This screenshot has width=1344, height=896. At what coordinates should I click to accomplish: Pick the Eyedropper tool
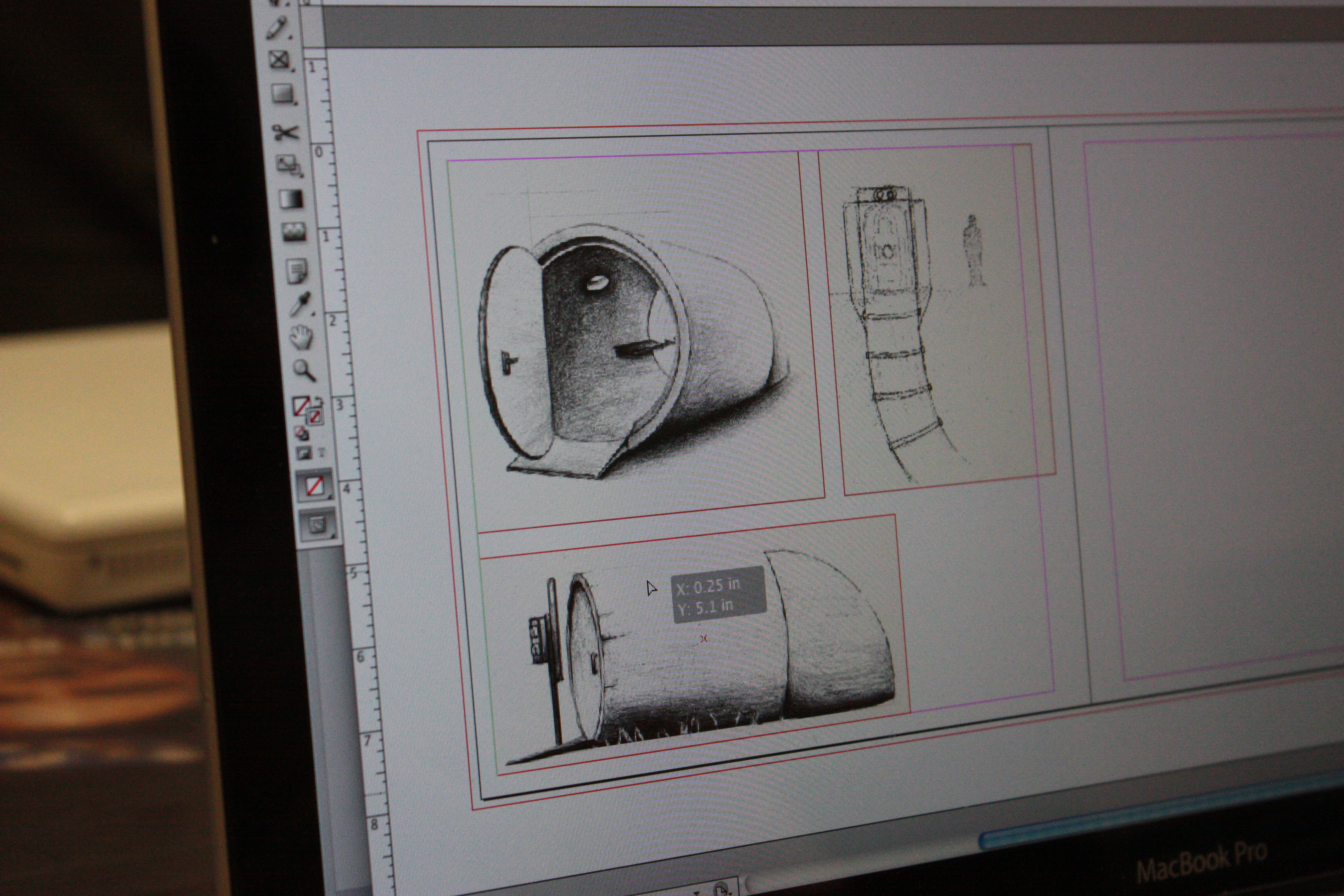tap(300, 305)
